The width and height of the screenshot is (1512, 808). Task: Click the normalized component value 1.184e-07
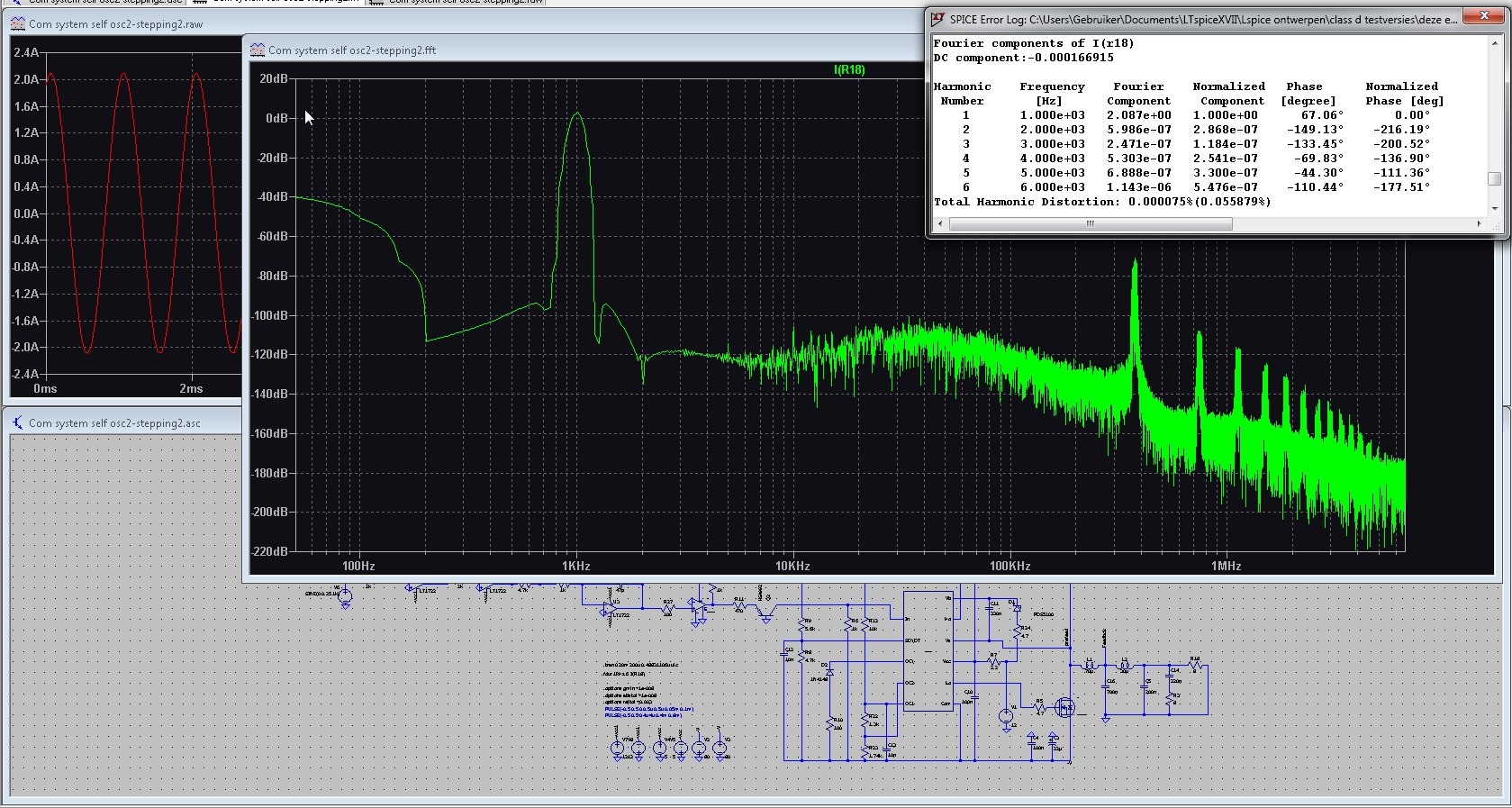[1226, 144]
